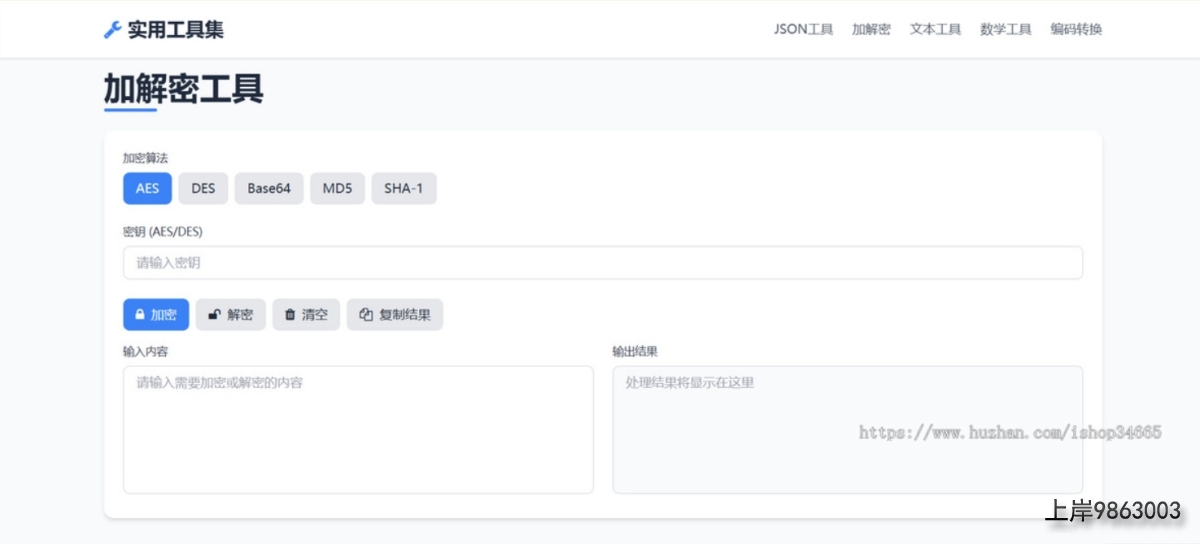Open the 编码转换 navigation item
Screen dimensions: 1200x544
(x=1076, y=30)
